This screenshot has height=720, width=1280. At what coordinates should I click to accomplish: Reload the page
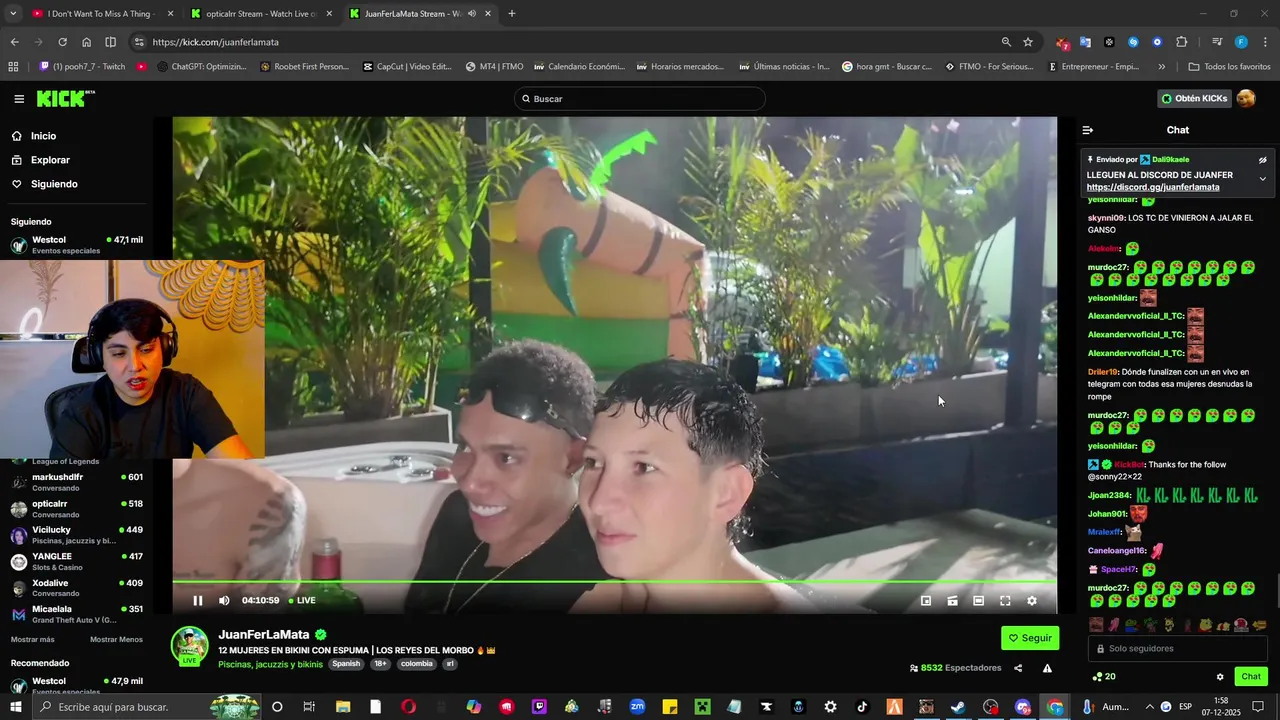click(x=62, y=42)
